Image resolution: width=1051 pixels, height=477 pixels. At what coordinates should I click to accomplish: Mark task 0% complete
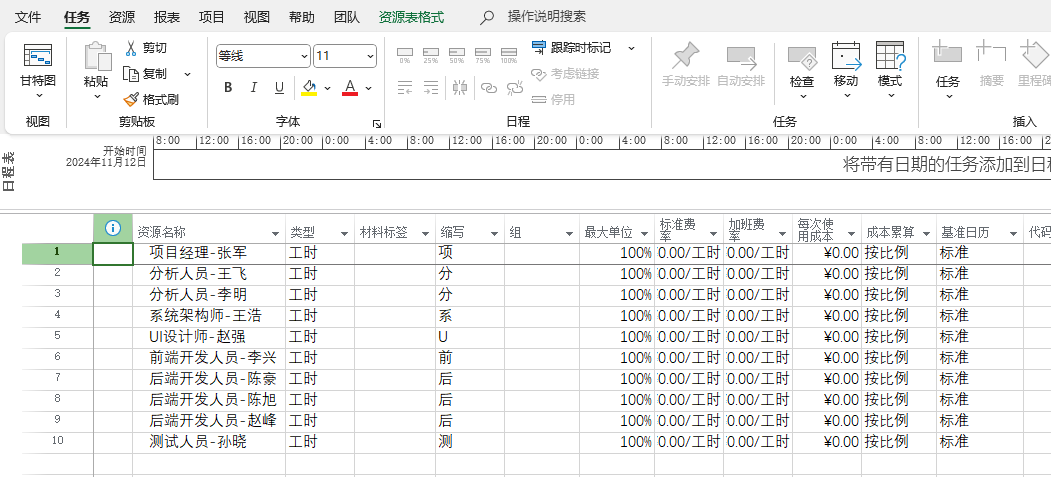[x=405, y=55]
